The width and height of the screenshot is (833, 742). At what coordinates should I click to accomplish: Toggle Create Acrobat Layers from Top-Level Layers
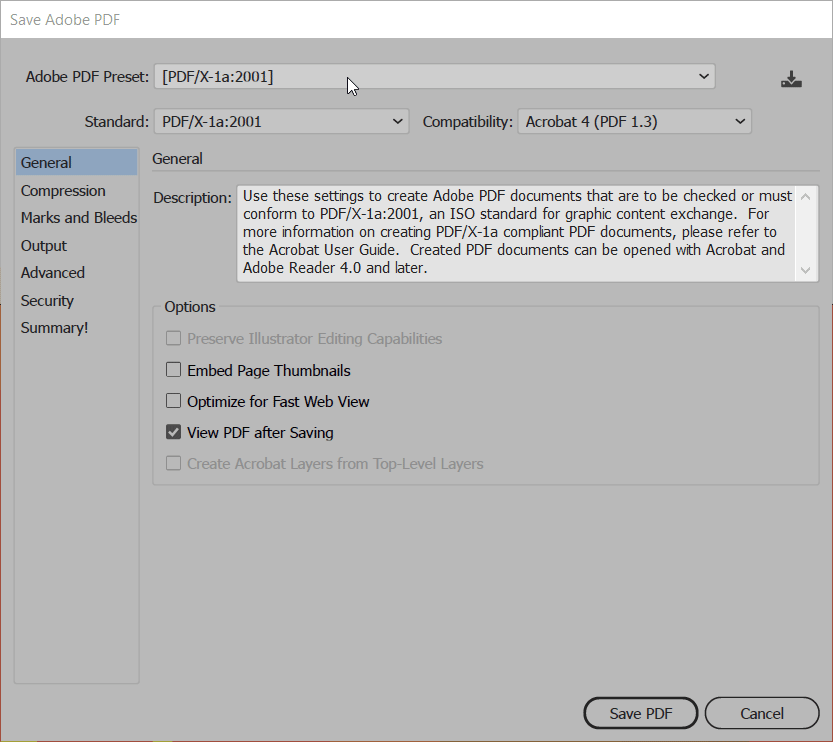(x=173, y=464)
